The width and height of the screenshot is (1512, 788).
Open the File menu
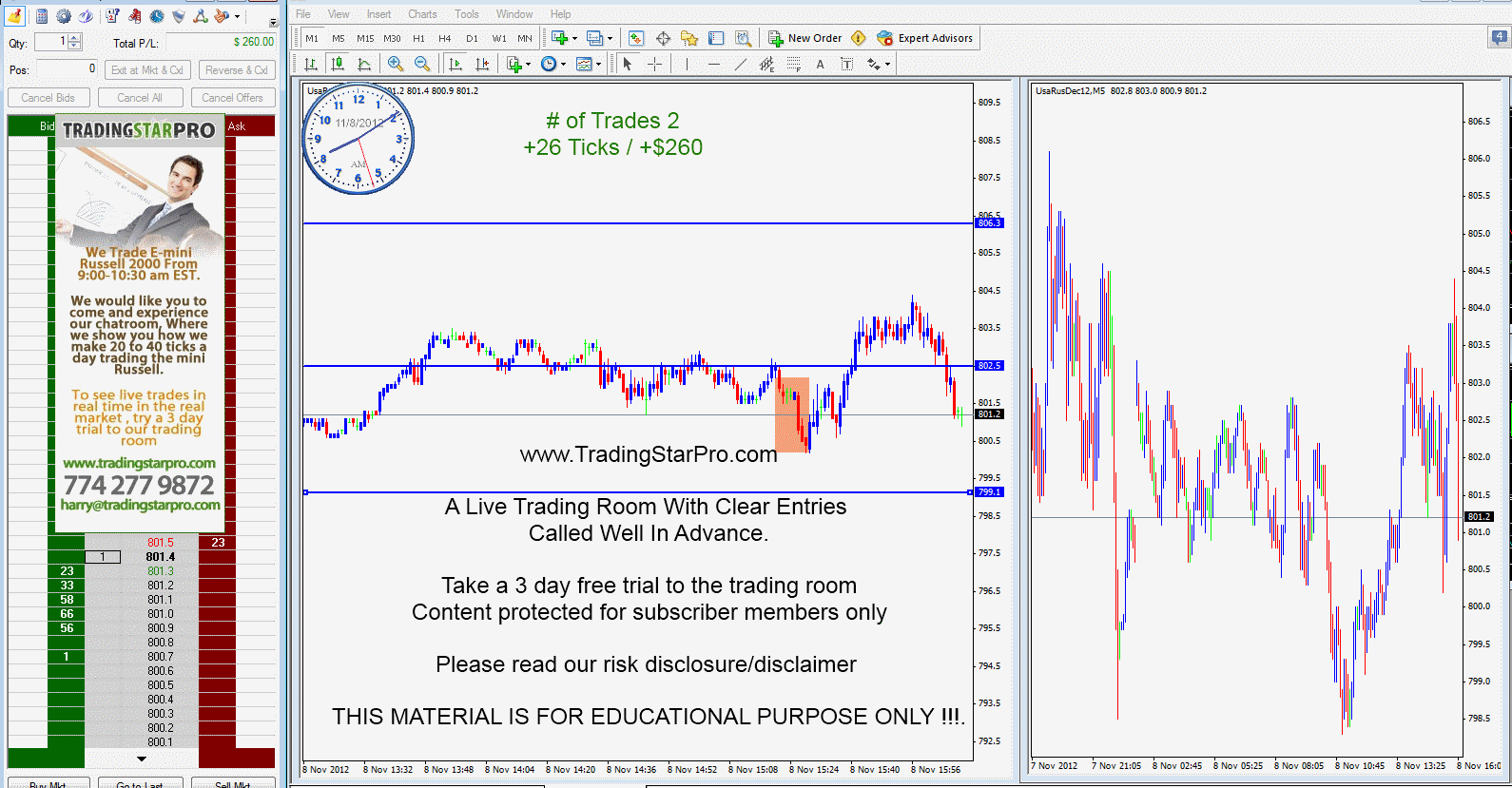coord(303,13)
